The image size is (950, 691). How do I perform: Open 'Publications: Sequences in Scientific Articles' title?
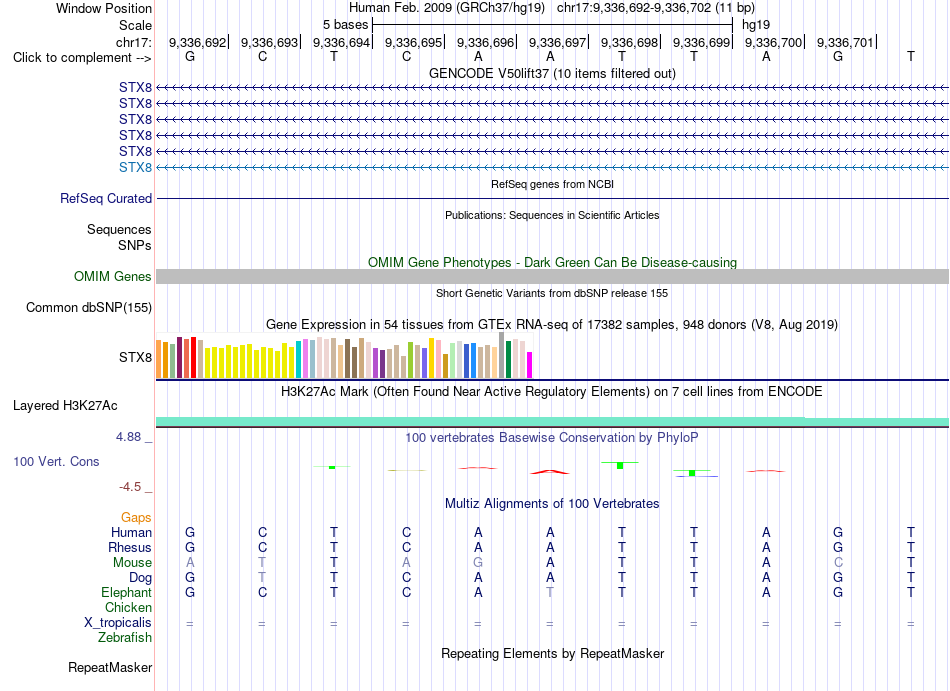[552, 215]
